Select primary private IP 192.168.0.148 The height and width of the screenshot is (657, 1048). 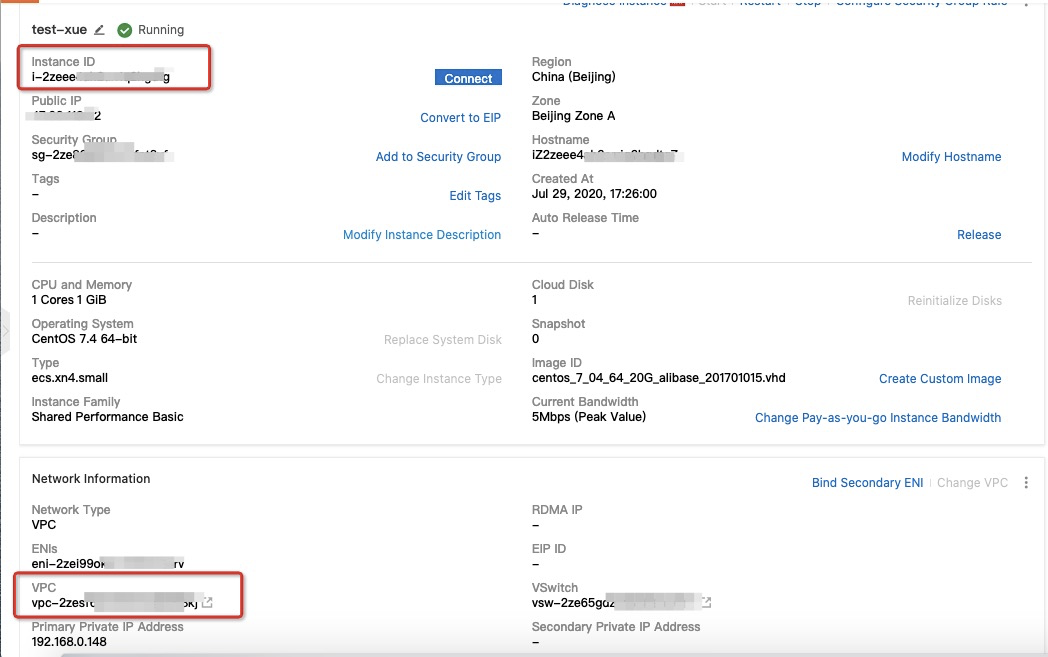click(x=69, y=642)
